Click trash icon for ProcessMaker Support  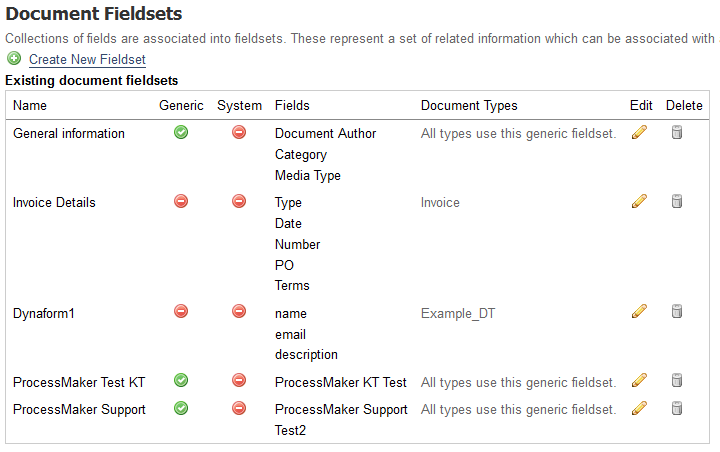coord(677,408)
